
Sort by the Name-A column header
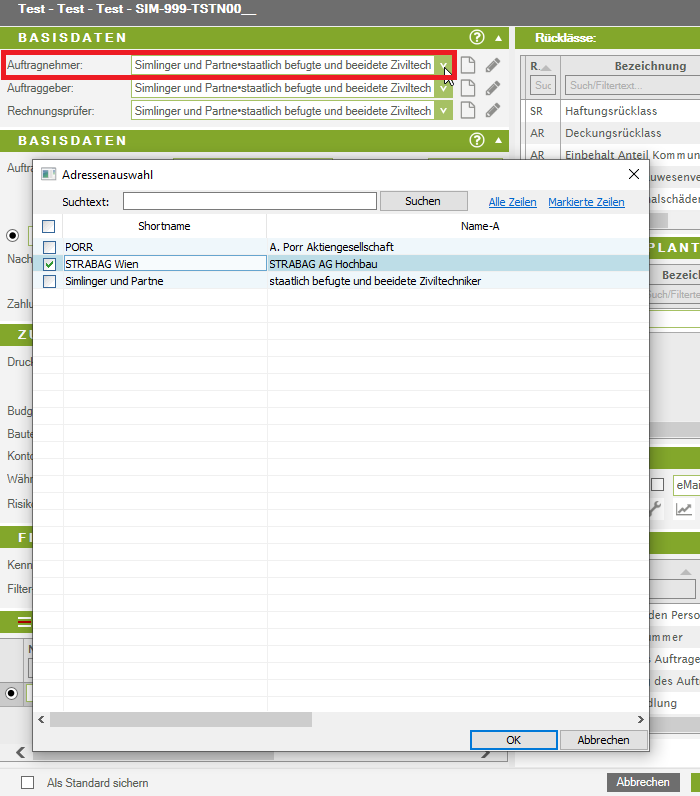tap(480, 226)
